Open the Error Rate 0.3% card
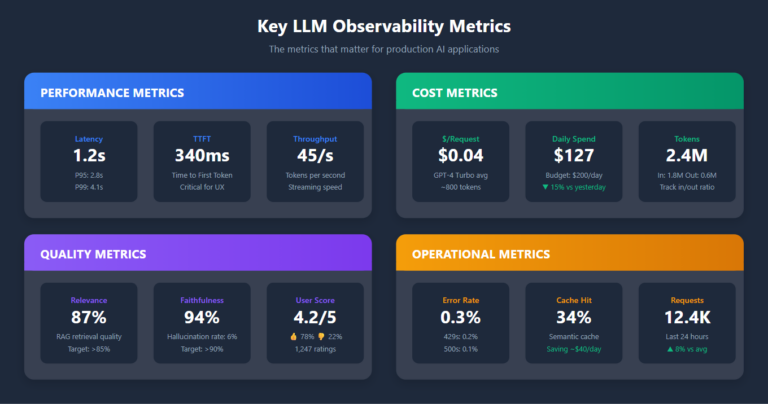This screenshot has width=768, height=404. (x=459, y=322)
